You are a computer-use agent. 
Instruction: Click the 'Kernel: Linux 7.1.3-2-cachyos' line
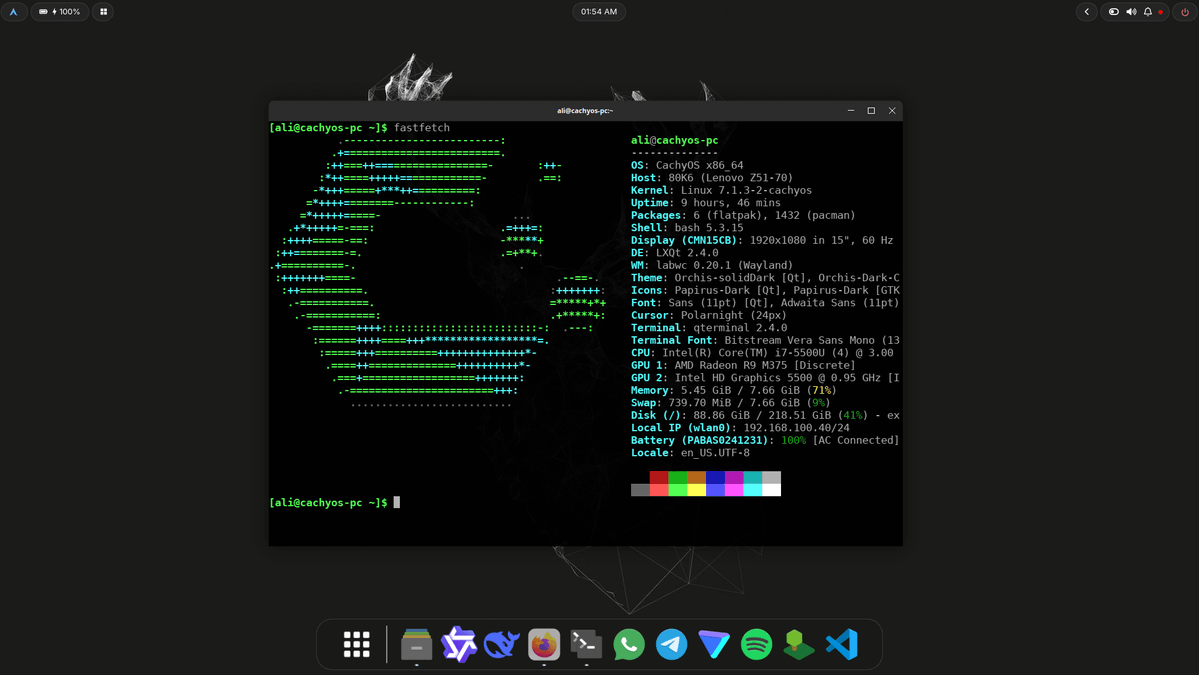click(721, 190)
